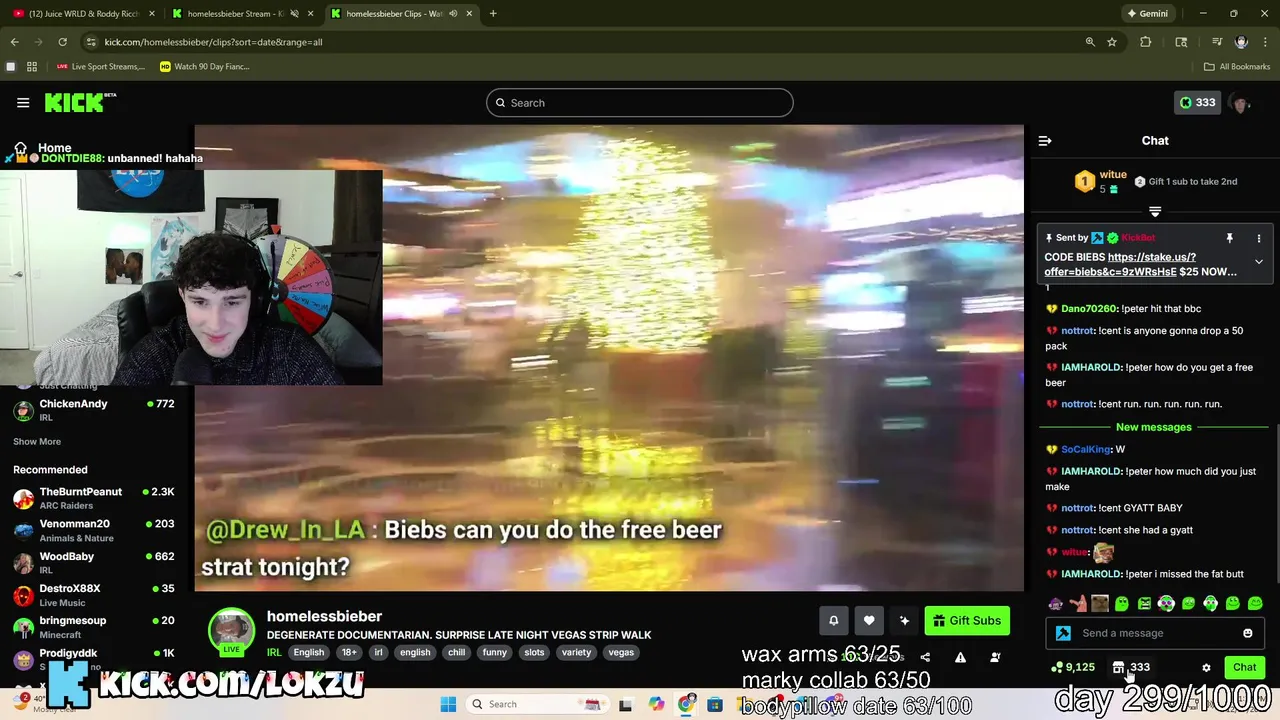
Task: Click the chill tag
Action: coord(457,653)
